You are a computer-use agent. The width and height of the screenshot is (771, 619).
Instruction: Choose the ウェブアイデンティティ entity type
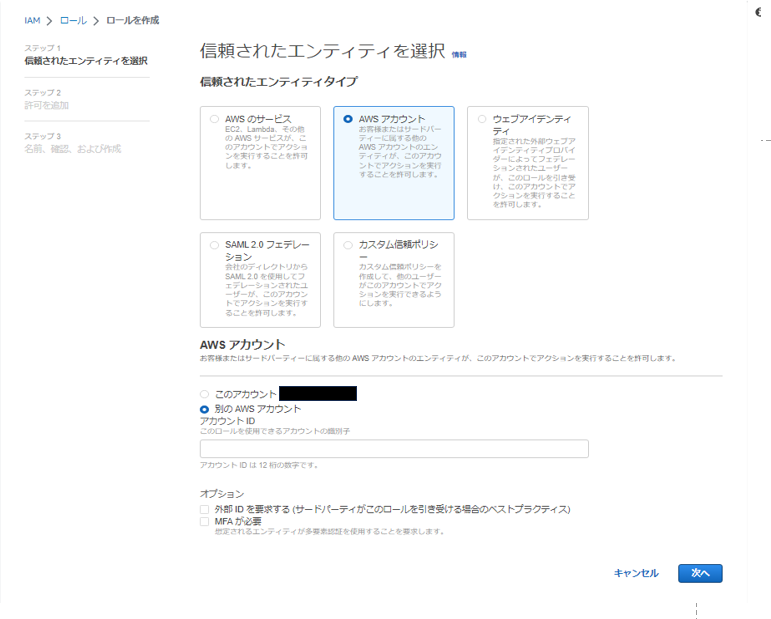coord(528,163)
